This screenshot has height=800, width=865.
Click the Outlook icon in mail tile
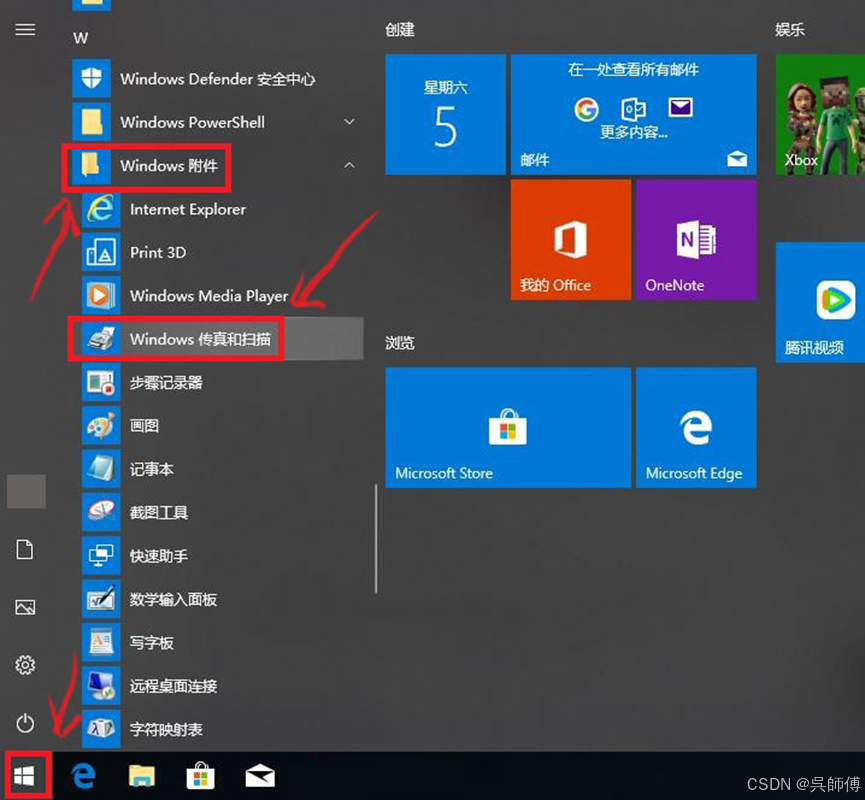click(633, 109)
